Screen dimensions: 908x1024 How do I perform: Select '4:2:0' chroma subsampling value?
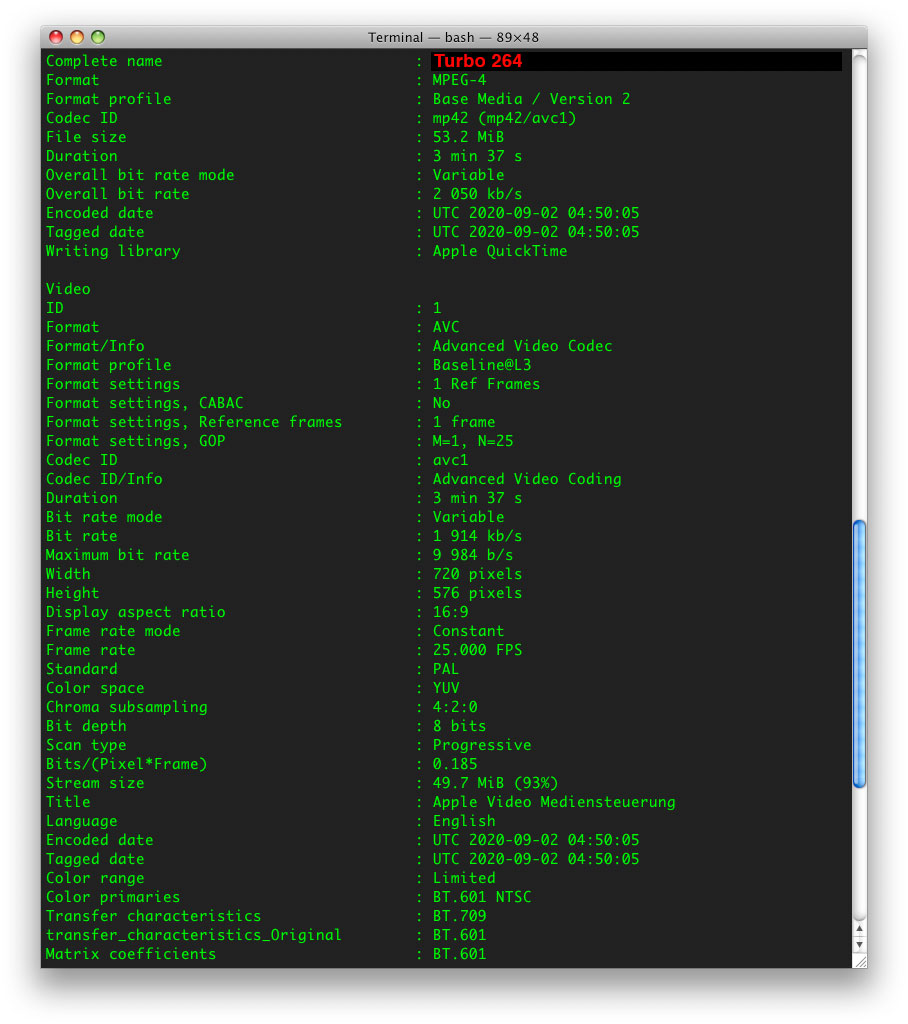[455, 707]
